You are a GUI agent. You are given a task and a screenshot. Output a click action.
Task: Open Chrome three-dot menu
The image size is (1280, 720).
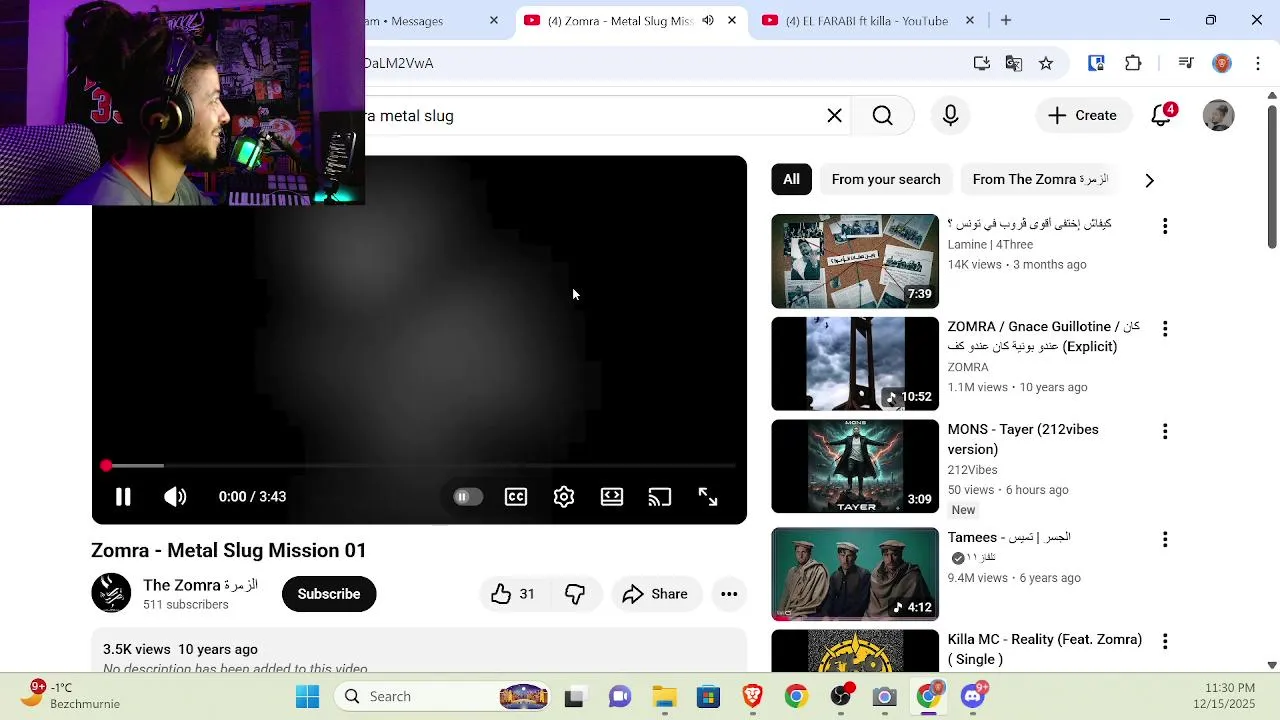click(1258, 63)
